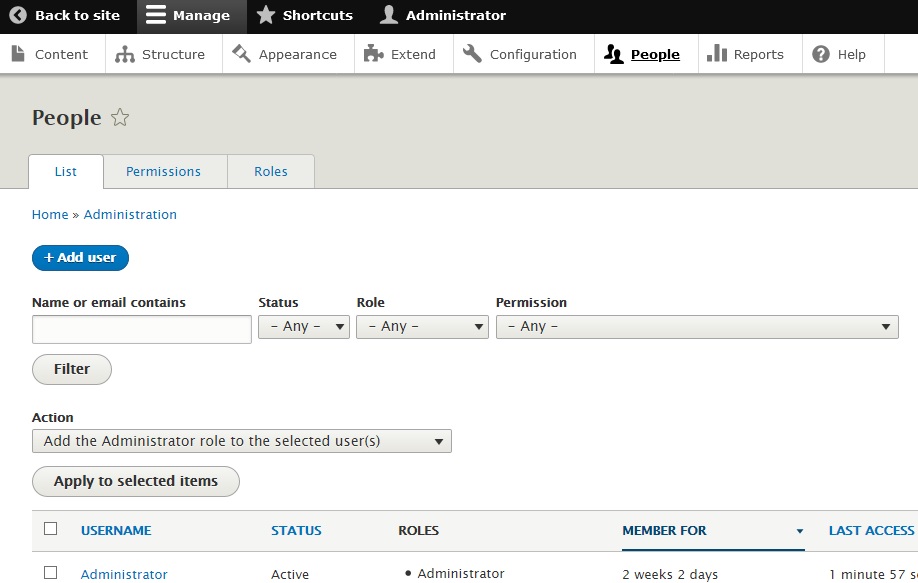Viewport: 918px width, 583px height.
Task: Focus the Name or email contains field
Action: click(x=142, y=330)
